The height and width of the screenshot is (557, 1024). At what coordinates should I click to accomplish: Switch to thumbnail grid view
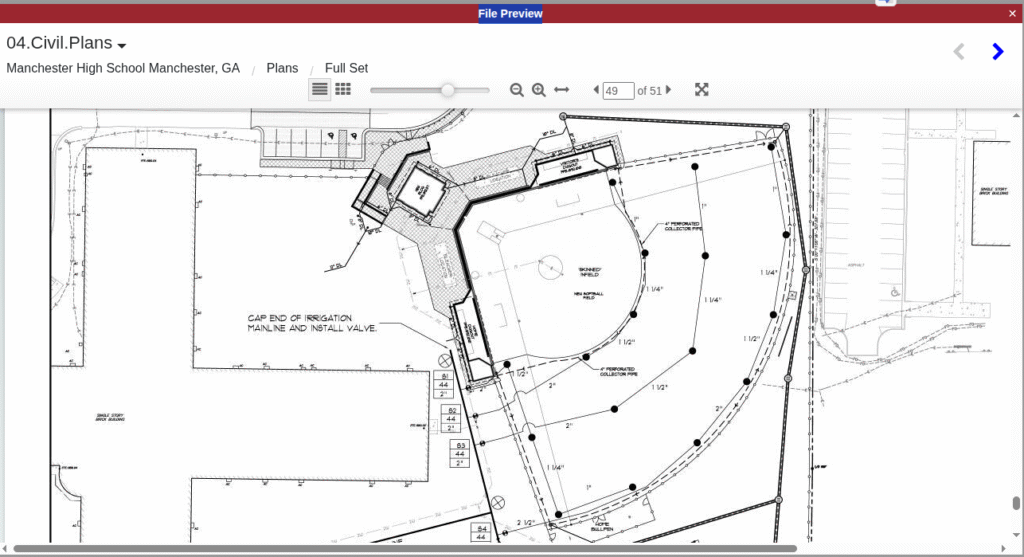[343, 89]
